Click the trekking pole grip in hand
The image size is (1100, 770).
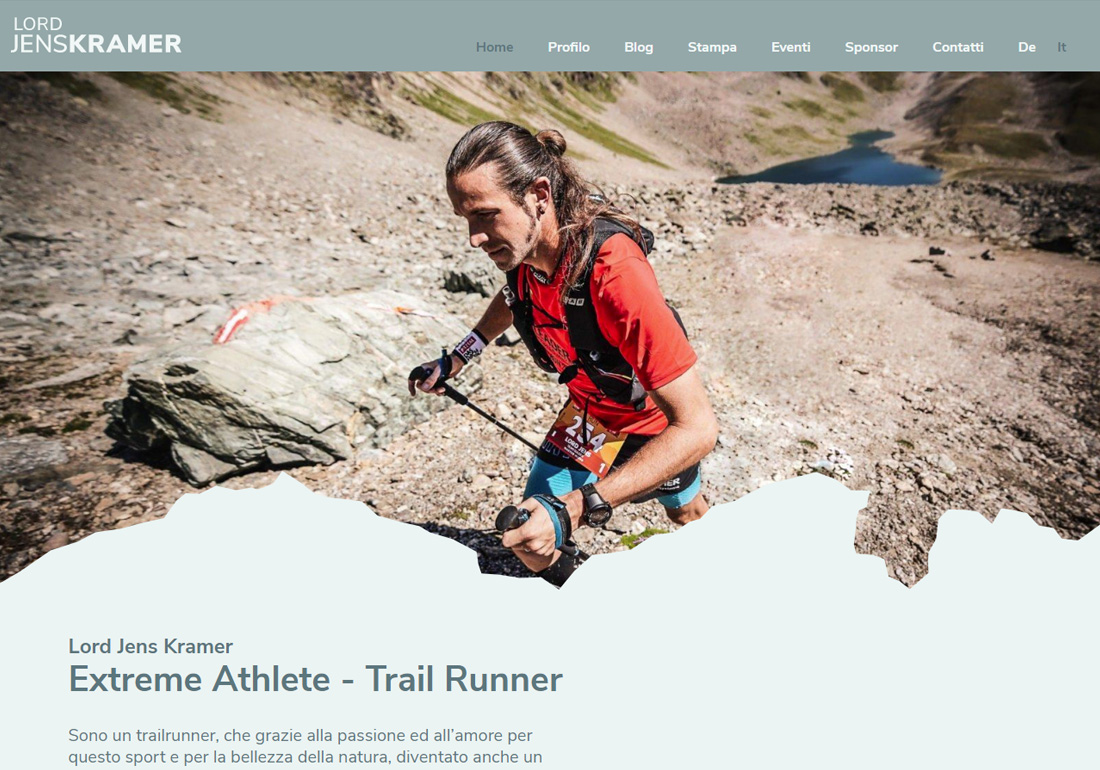pos(514,519)
